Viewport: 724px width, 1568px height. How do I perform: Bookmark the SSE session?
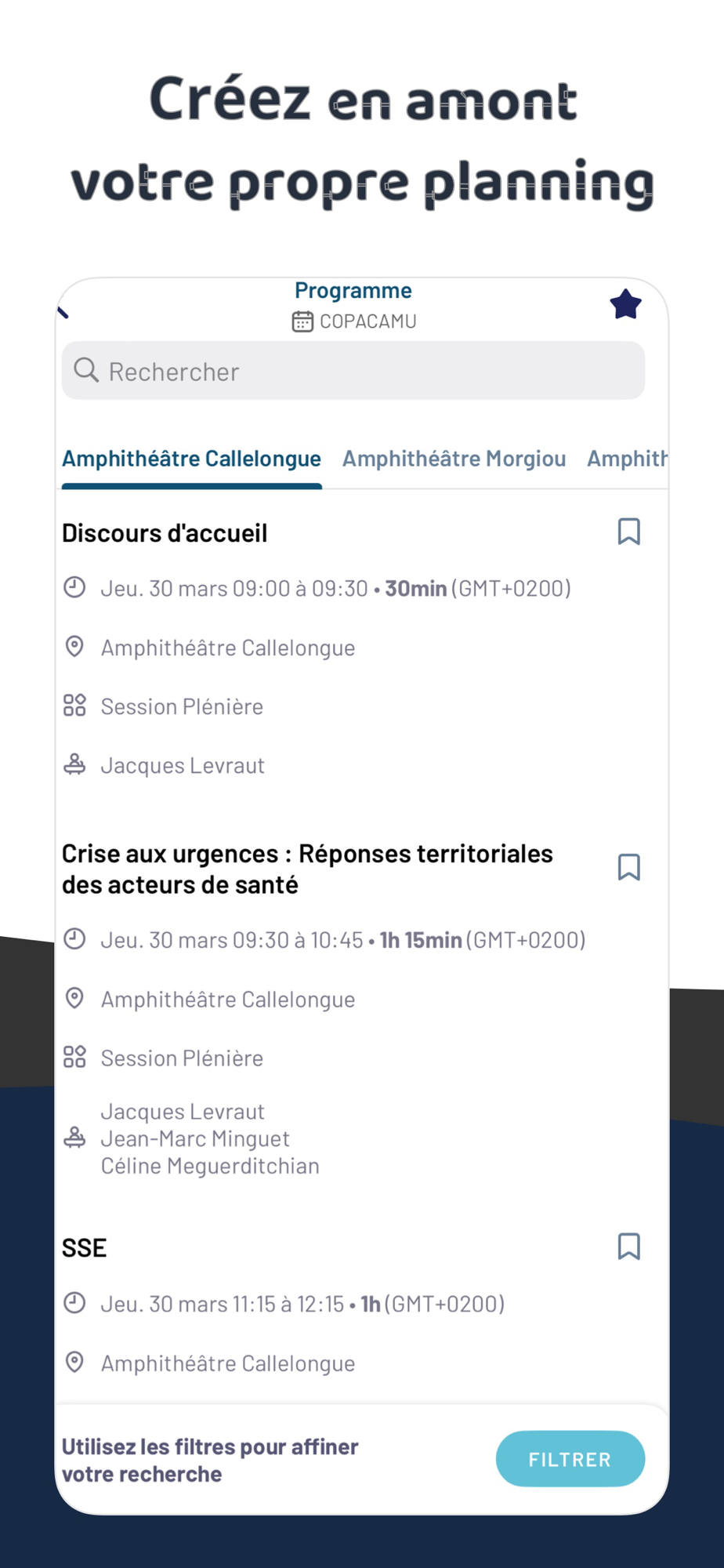[x=628, y=1247]
